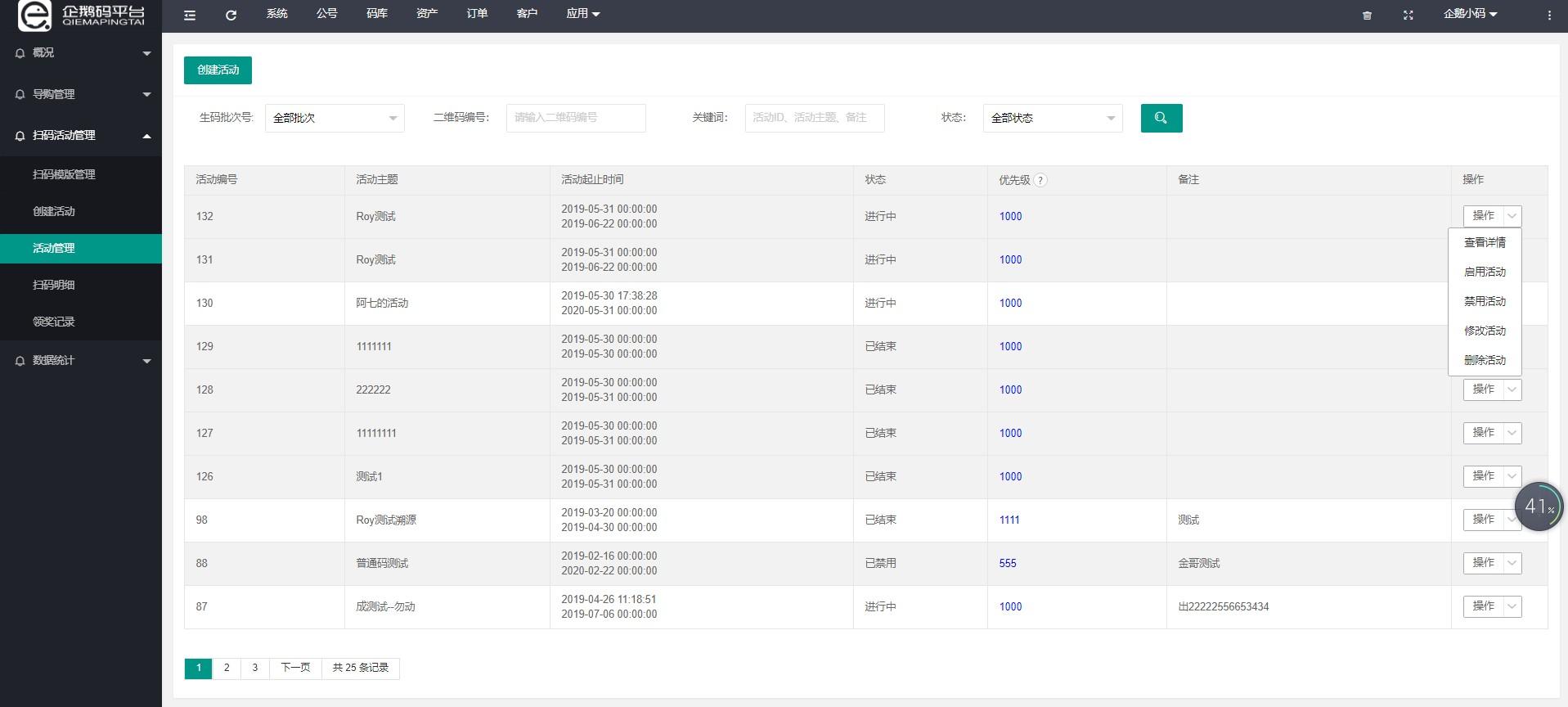1568x707 pixels.
Task: Click 共 25 条记录 total count
Action: [x=361, y=668]
